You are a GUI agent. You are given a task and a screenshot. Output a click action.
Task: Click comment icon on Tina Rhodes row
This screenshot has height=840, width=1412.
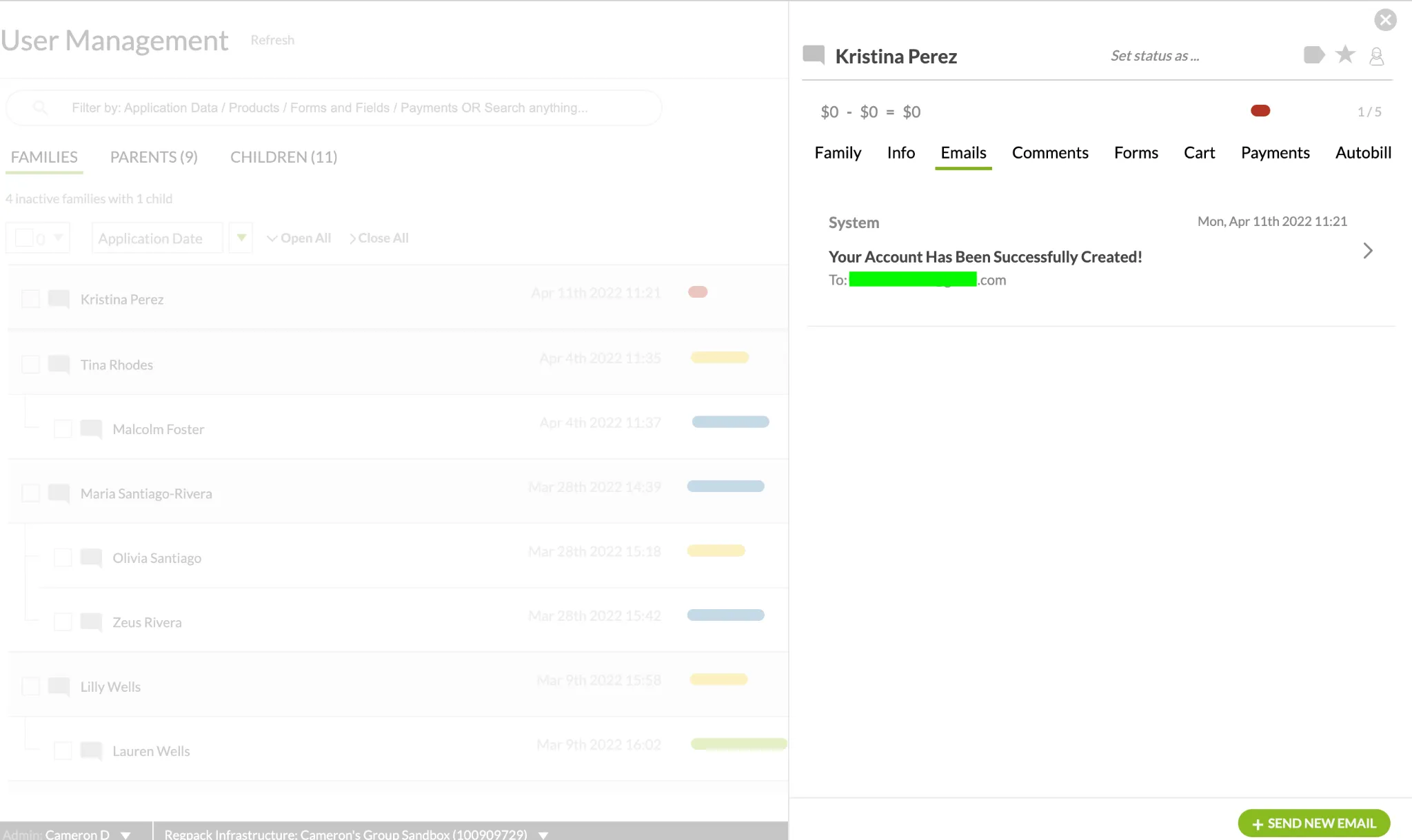(59, 364)
